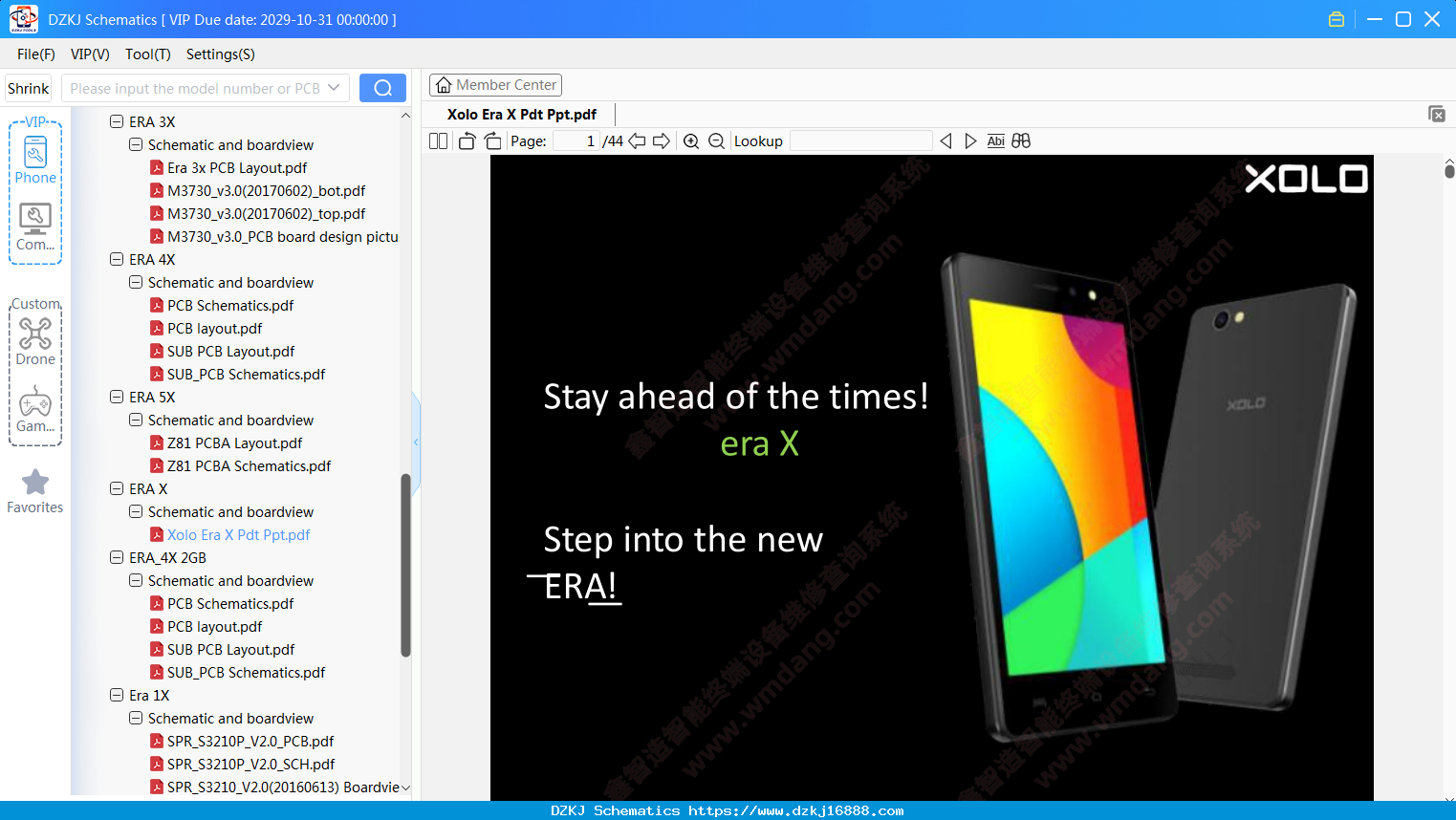Click the file tree vertical scrollbar thumb
1456x820 pixels.
(405, 566)
